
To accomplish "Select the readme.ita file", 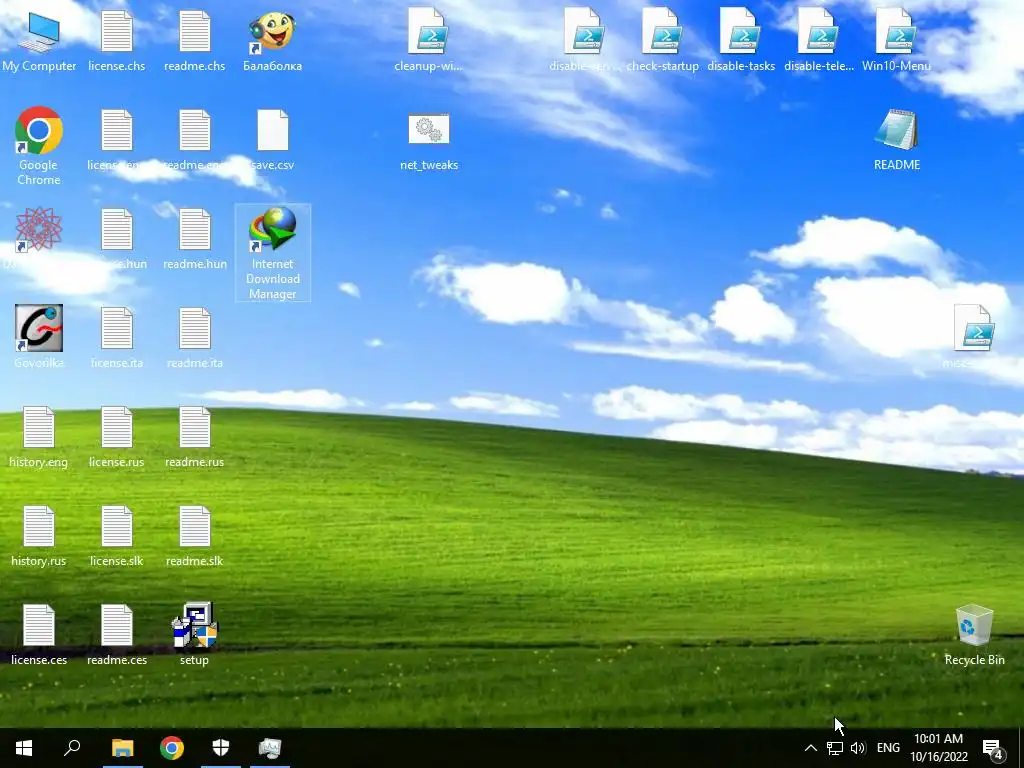I will coord(195,338).
